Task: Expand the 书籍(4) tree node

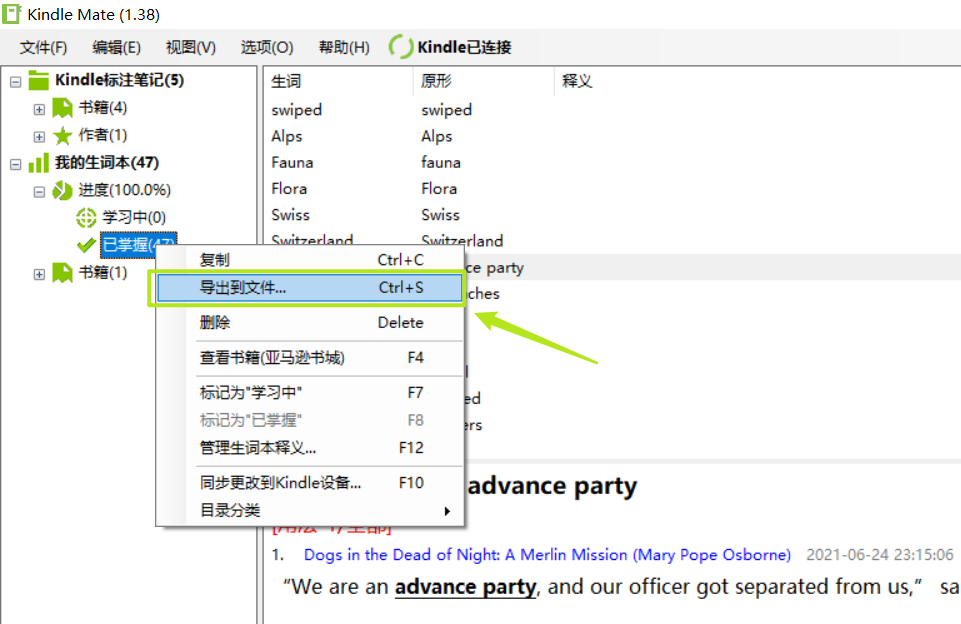Action: click(39, 109)
